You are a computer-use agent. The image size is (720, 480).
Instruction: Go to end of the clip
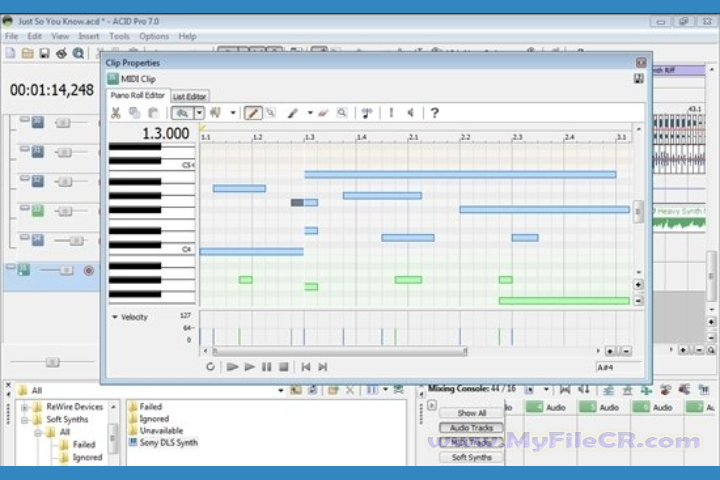click(323, 367)
